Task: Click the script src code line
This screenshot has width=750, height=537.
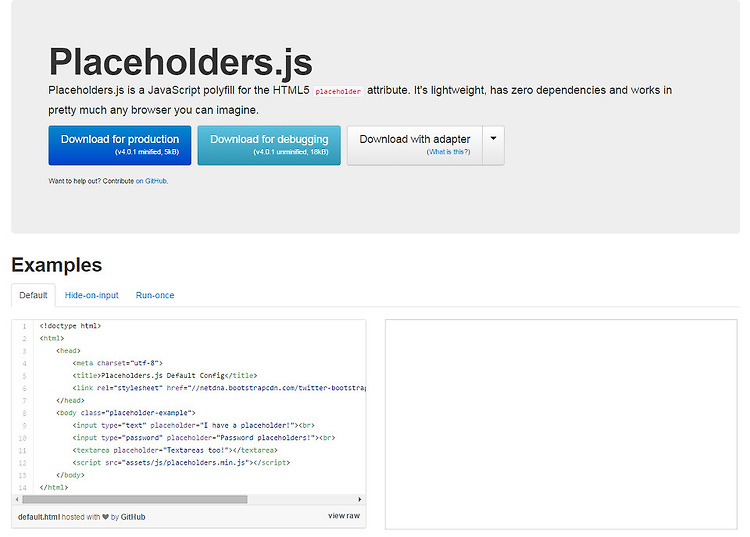Action: [181, 462]
